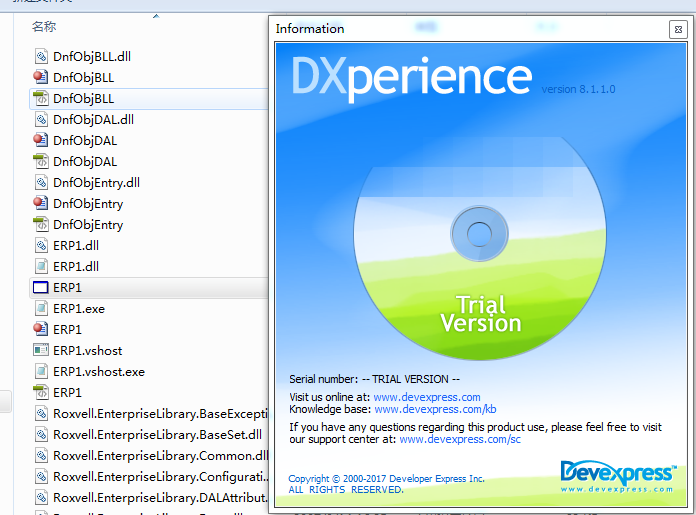Click the ERP1.vshost.exe file icon

point(41,371)
